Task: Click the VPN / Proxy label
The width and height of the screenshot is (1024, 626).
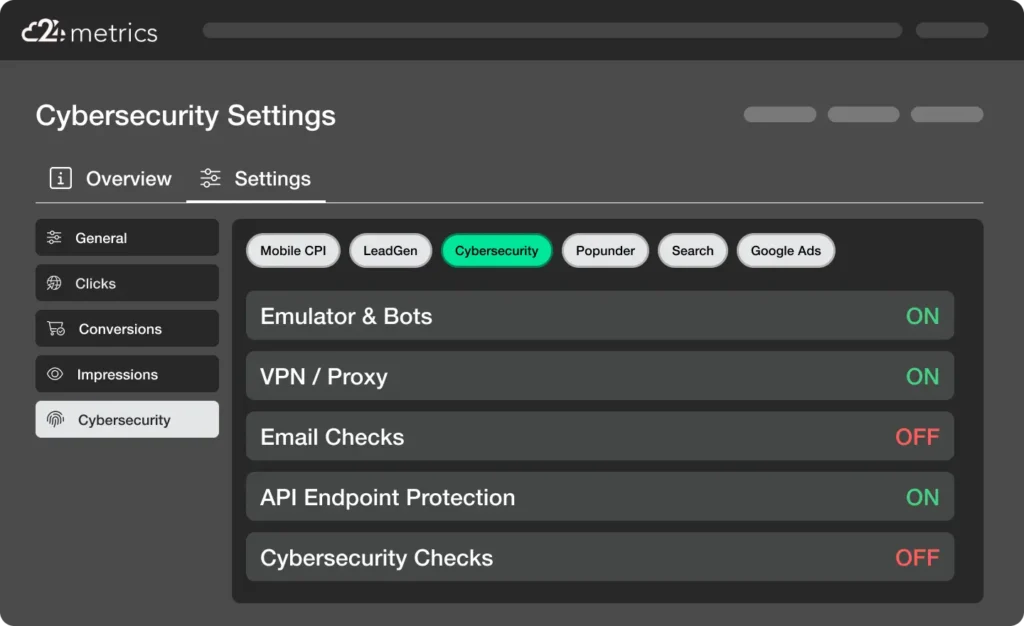Action: [x=324, y=377]
